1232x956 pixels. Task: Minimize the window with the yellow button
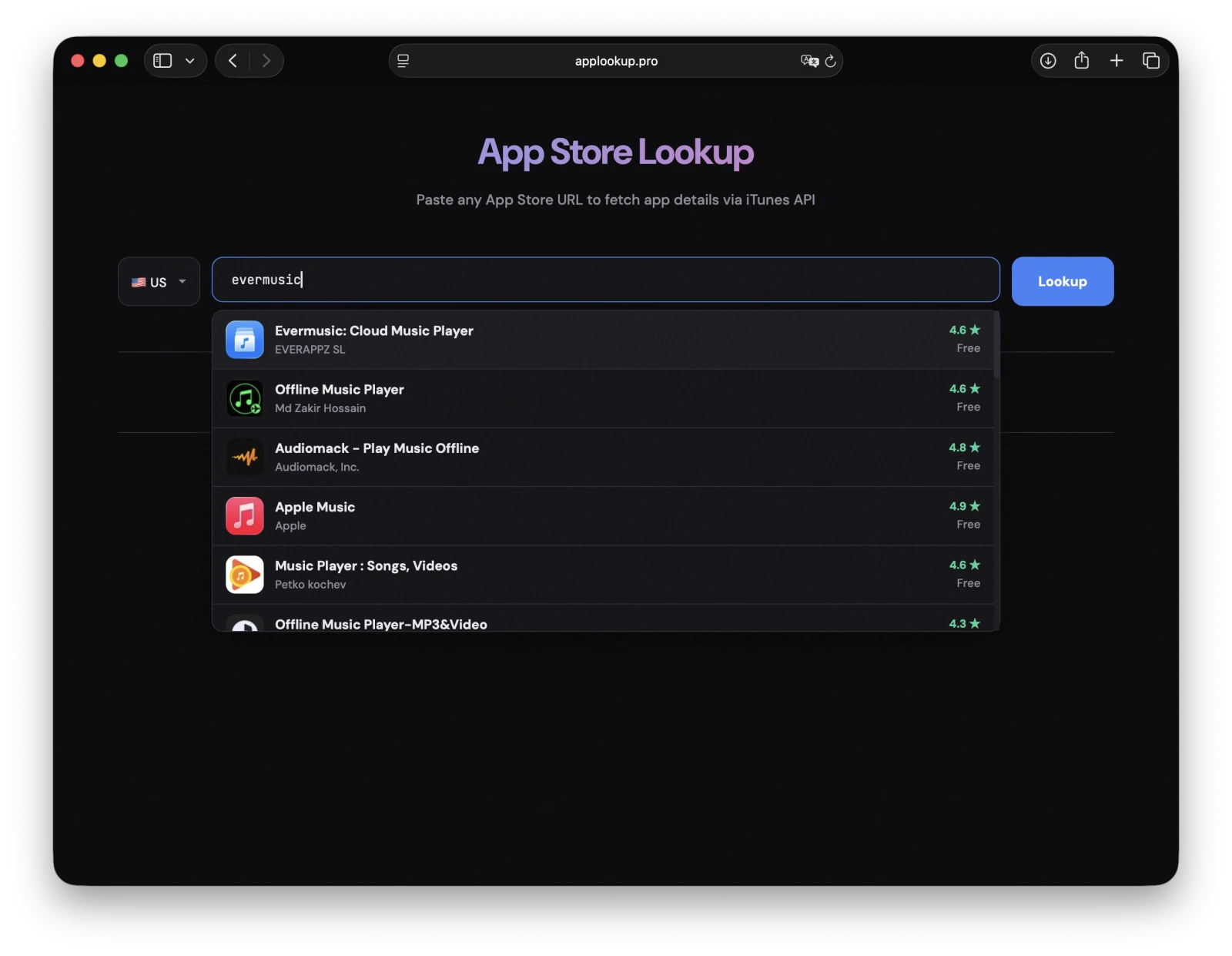tap(99, 61)
